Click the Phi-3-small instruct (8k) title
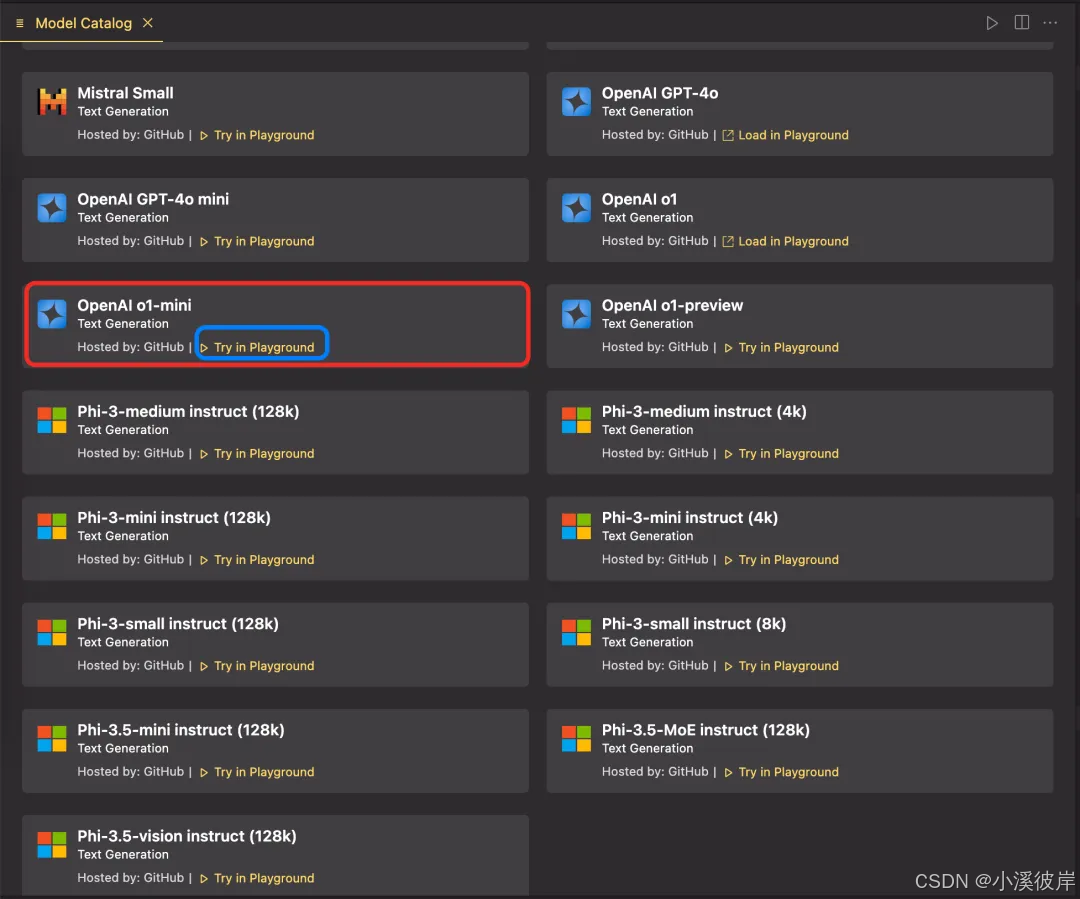Screen dimensions: 1080x899 [694, 623]
